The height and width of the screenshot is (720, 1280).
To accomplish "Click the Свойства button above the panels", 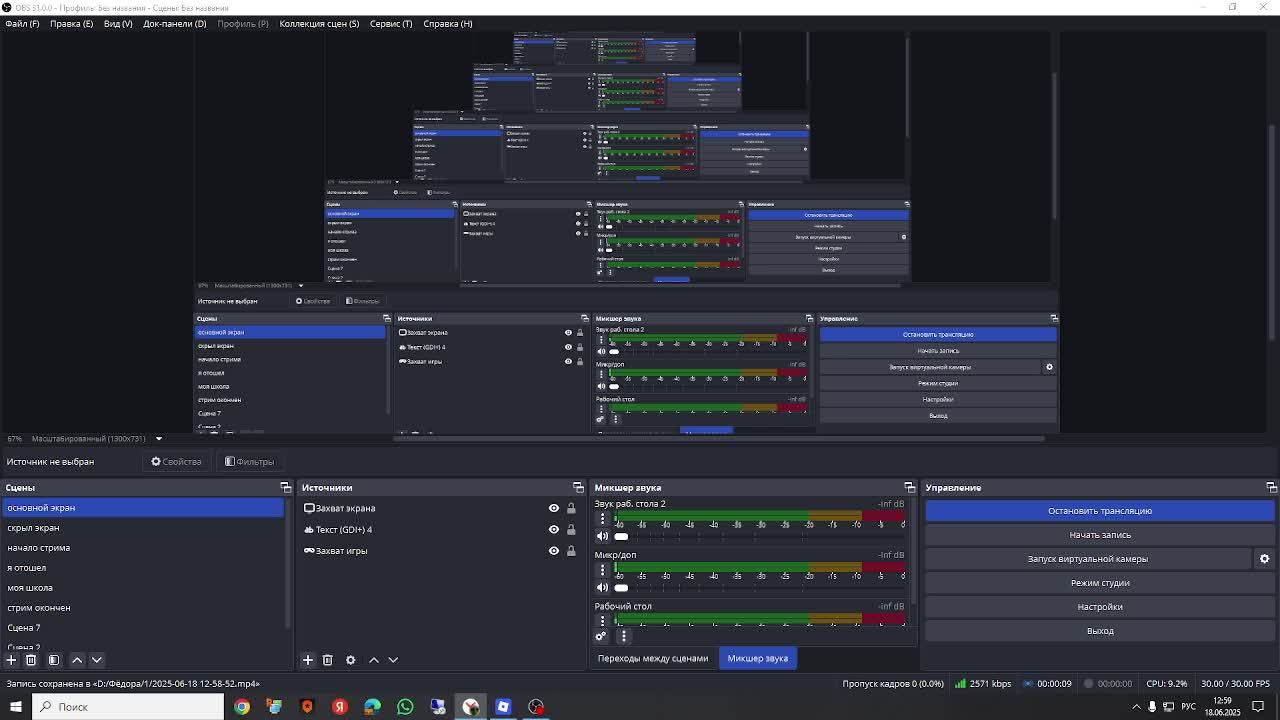I will coord(177,462).
